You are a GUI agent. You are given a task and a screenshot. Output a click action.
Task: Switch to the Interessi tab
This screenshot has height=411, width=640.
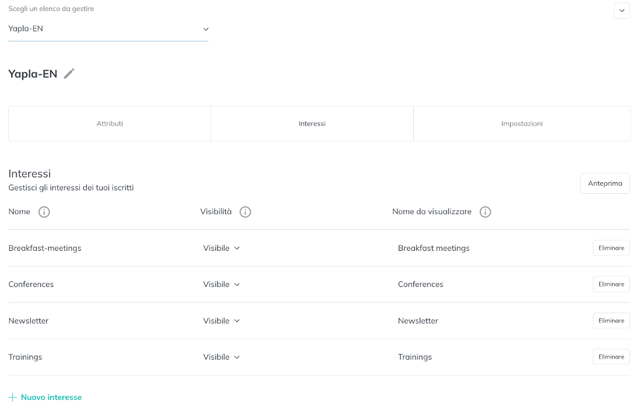tap(312, 124)
